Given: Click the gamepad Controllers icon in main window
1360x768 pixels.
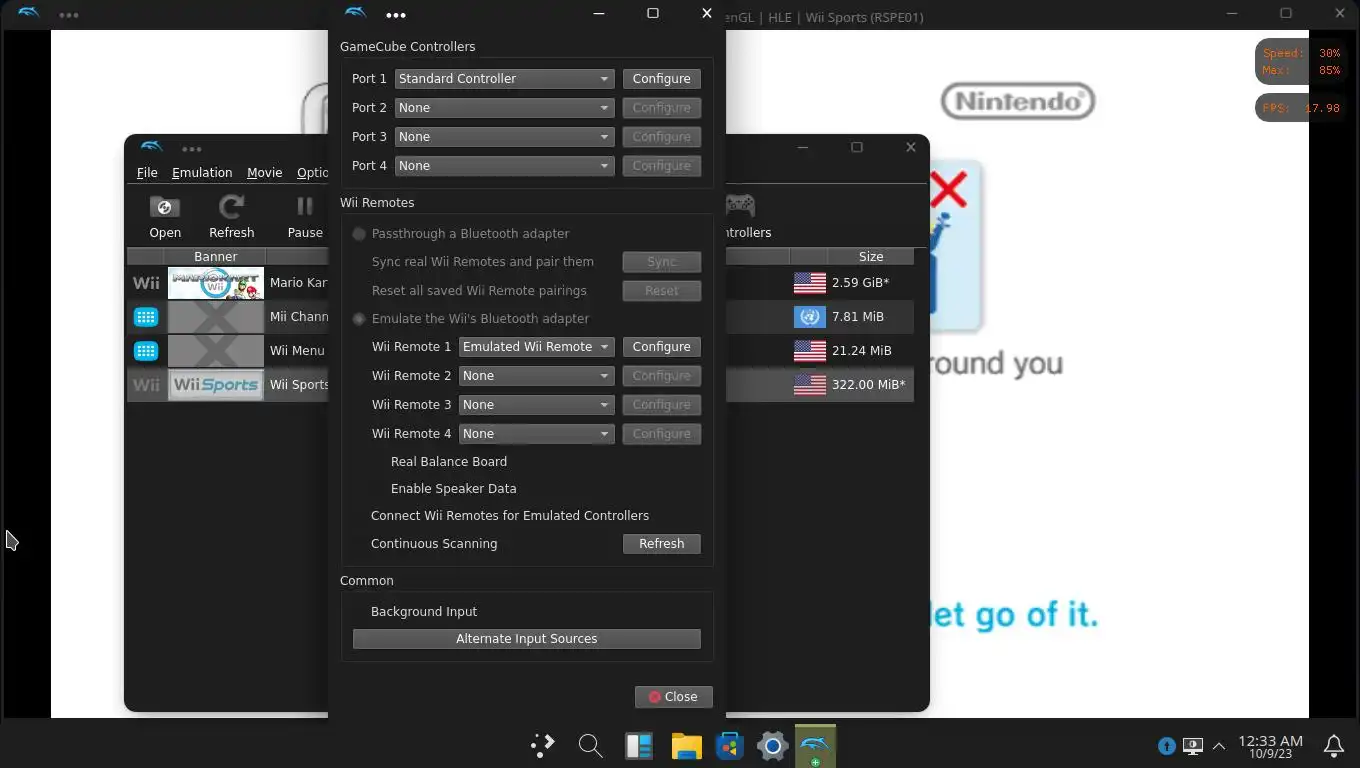Looking at the screenshot, I should pyautogui.click(x=740, y=205).
